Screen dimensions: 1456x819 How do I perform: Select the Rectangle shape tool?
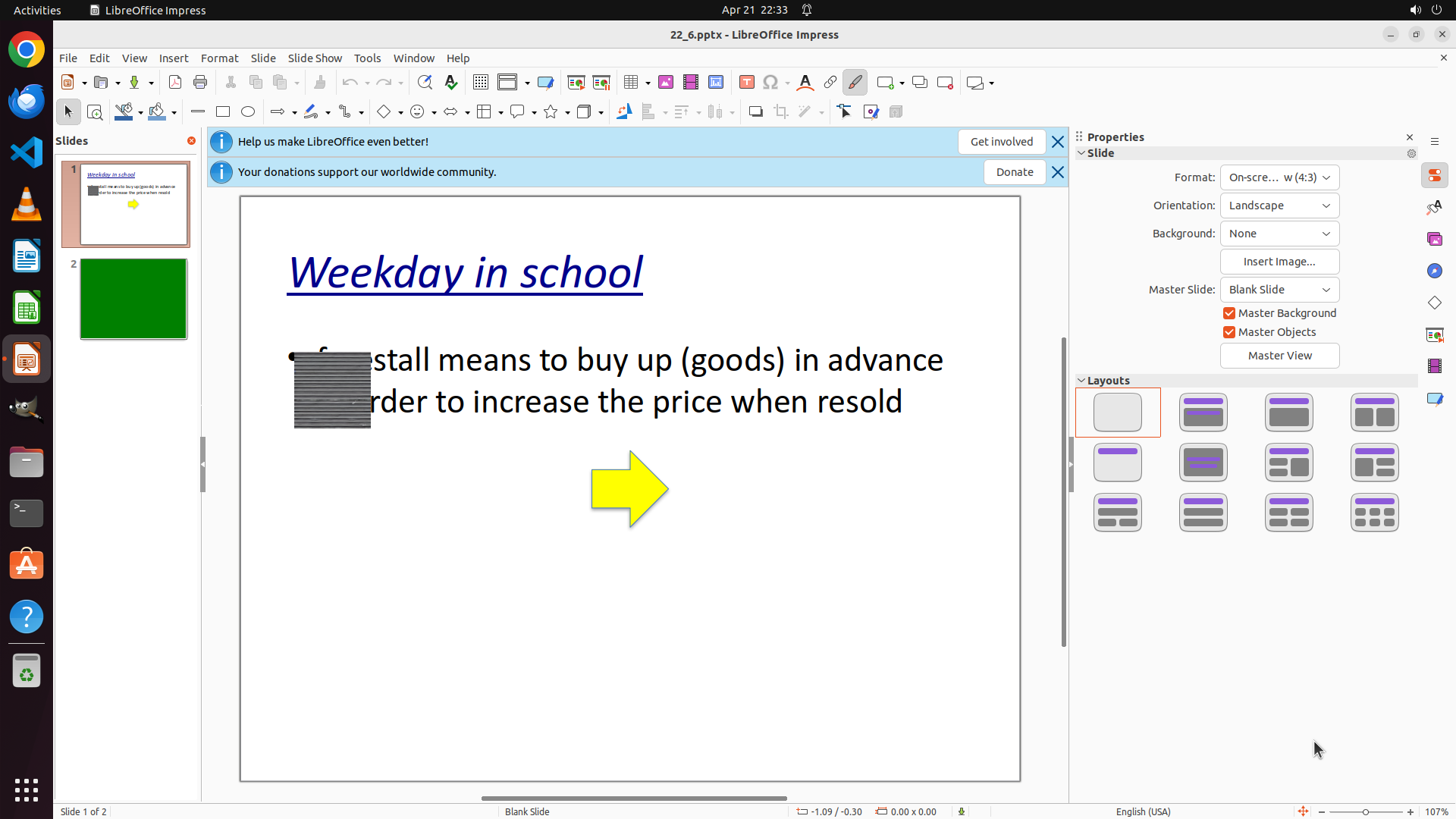(x=223, y=111)
